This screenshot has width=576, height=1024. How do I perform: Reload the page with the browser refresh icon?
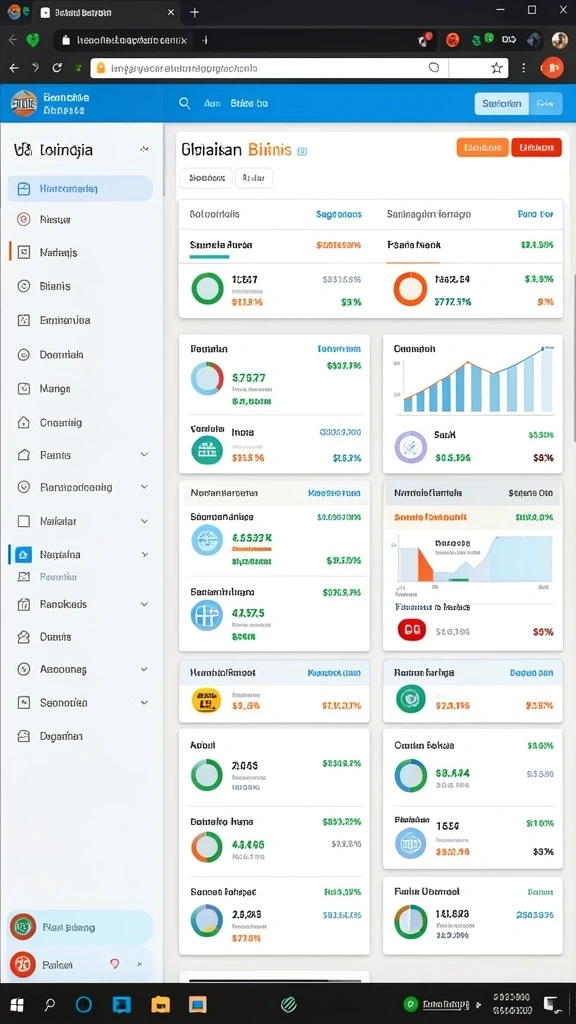(57, 68)
